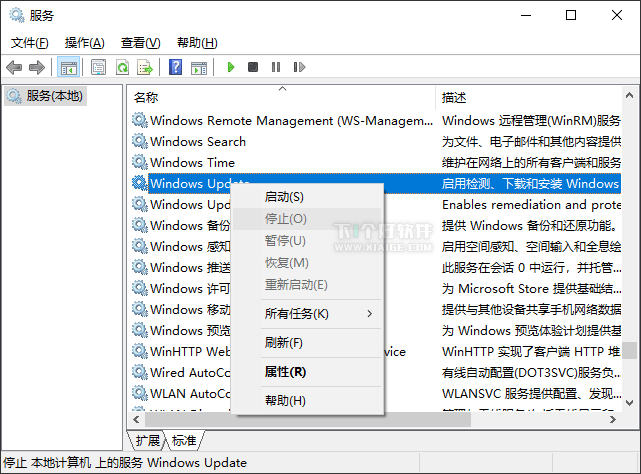This screenshot has height=474, width=641.
Task: Click gear icon beside WinHTTP Web row
Action: tap(139, 351)
